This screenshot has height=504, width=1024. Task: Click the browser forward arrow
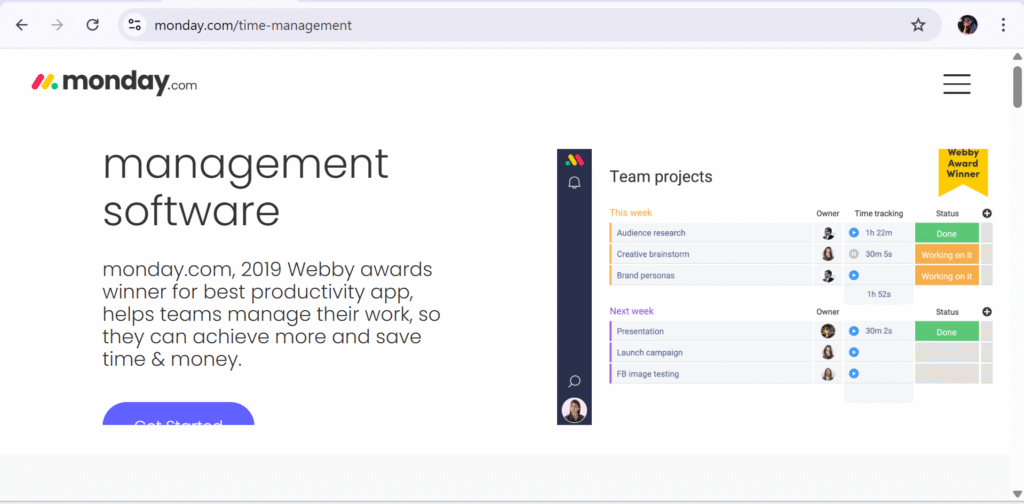[x=57, y=25]
